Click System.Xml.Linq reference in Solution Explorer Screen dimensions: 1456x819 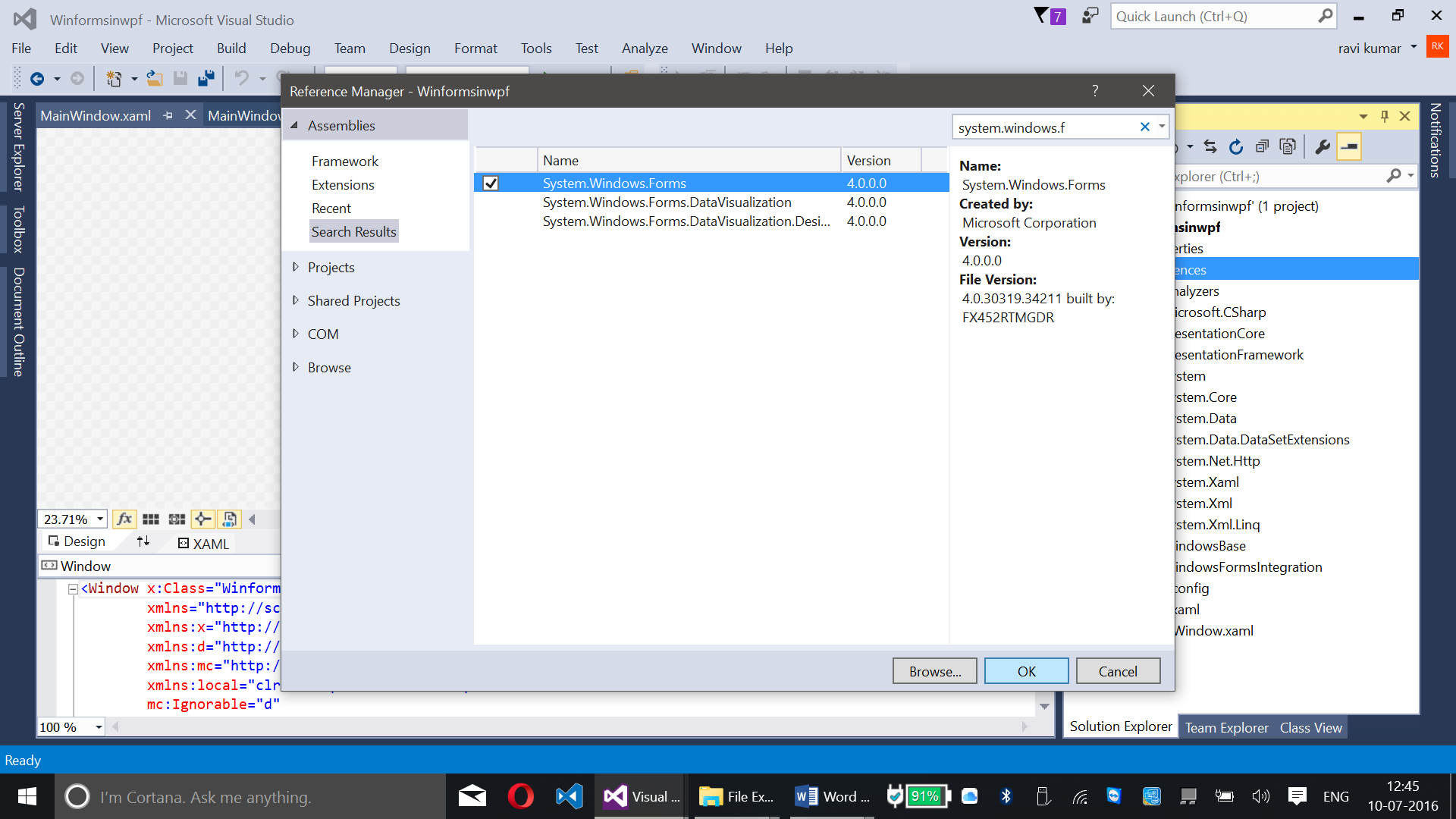click(1218, 524)
